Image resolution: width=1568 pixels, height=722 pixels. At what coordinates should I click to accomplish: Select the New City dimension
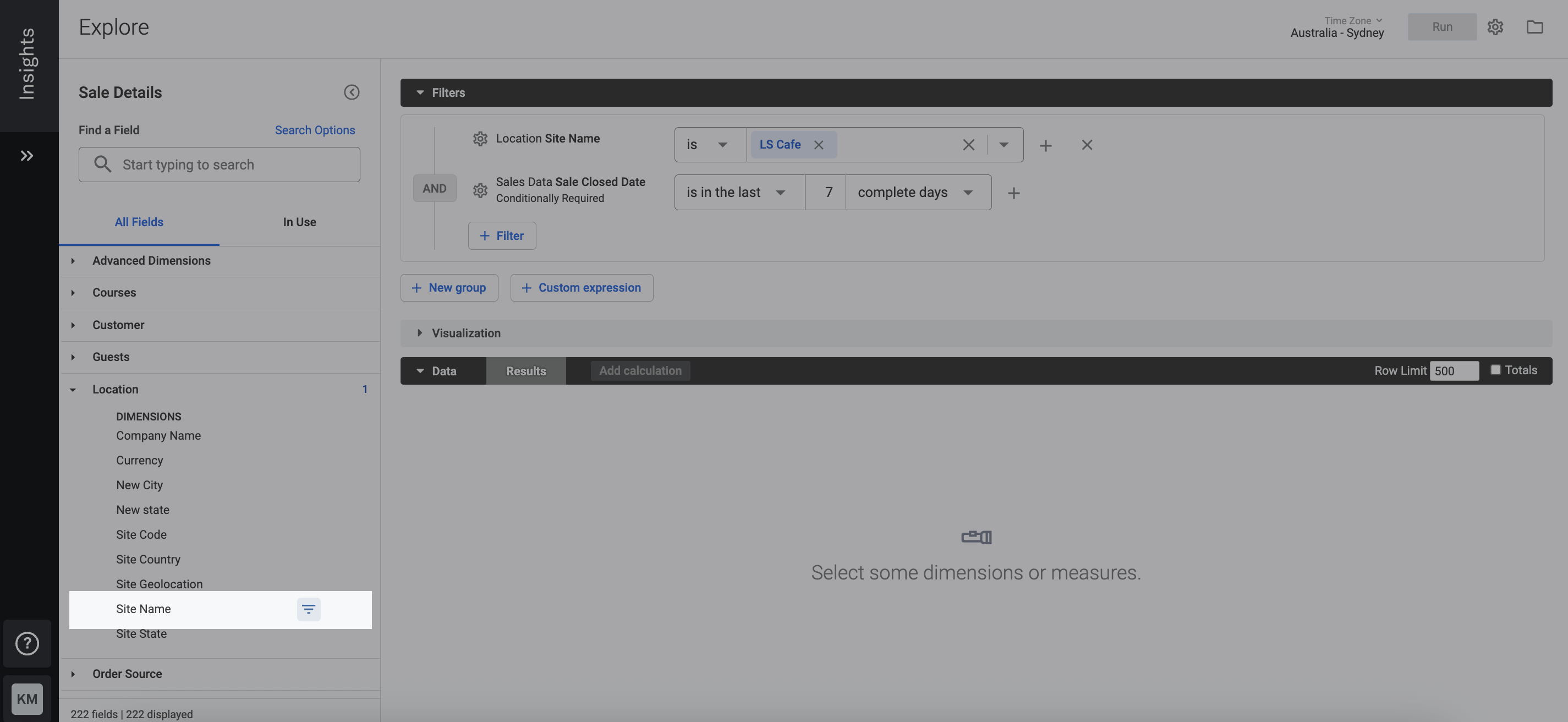point(139,486)
